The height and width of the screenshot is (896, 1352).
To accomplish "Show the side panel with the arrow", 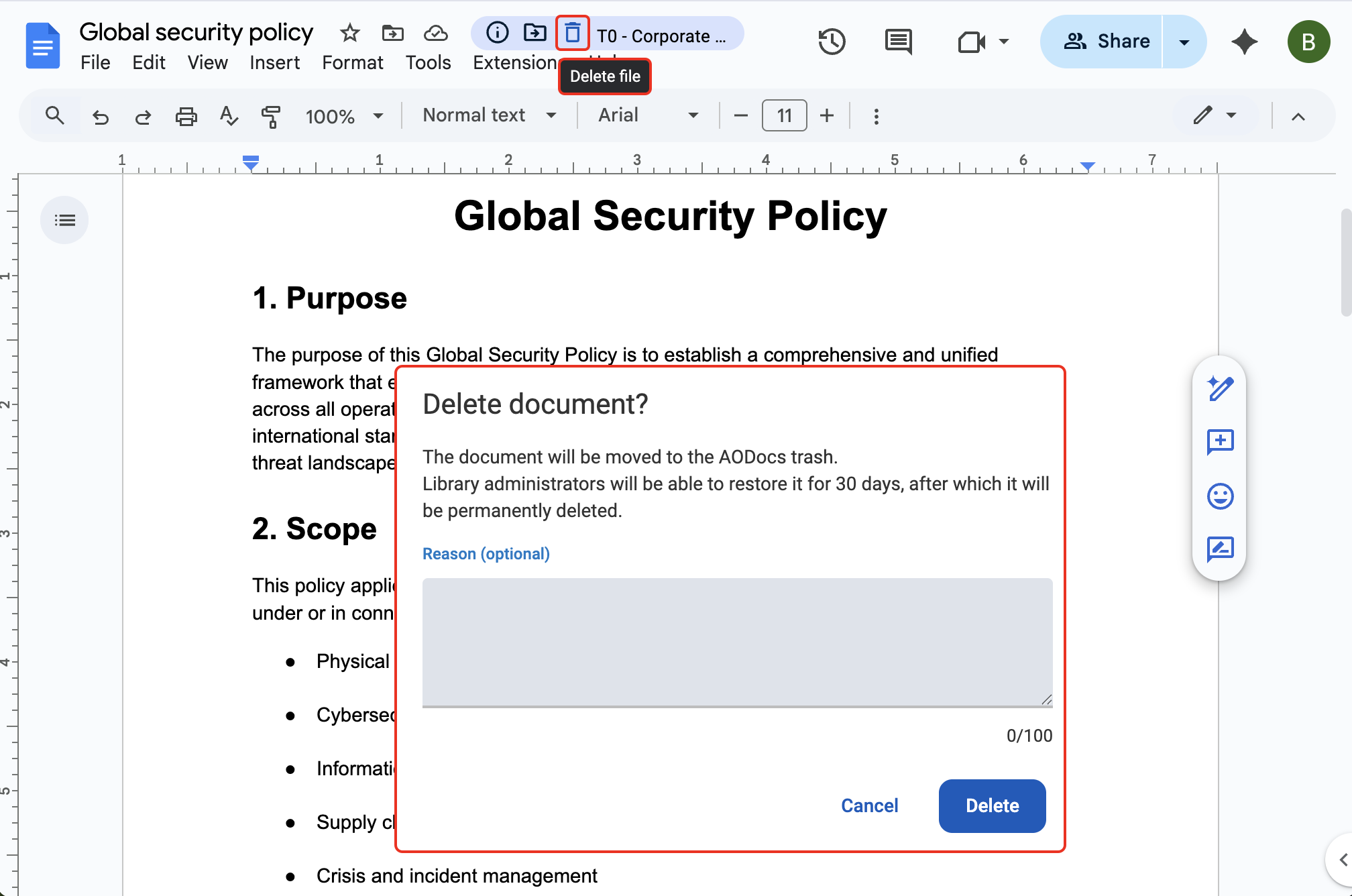I will [x=1342, y=860].
